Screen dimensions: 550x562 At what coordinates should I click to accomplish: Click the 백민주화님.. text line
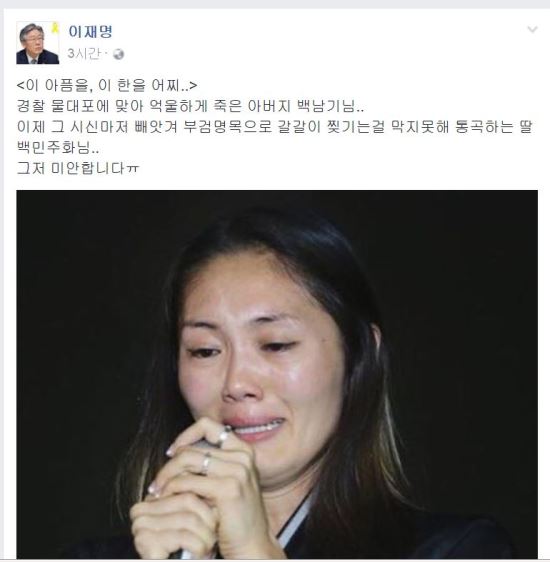point(58,148)
